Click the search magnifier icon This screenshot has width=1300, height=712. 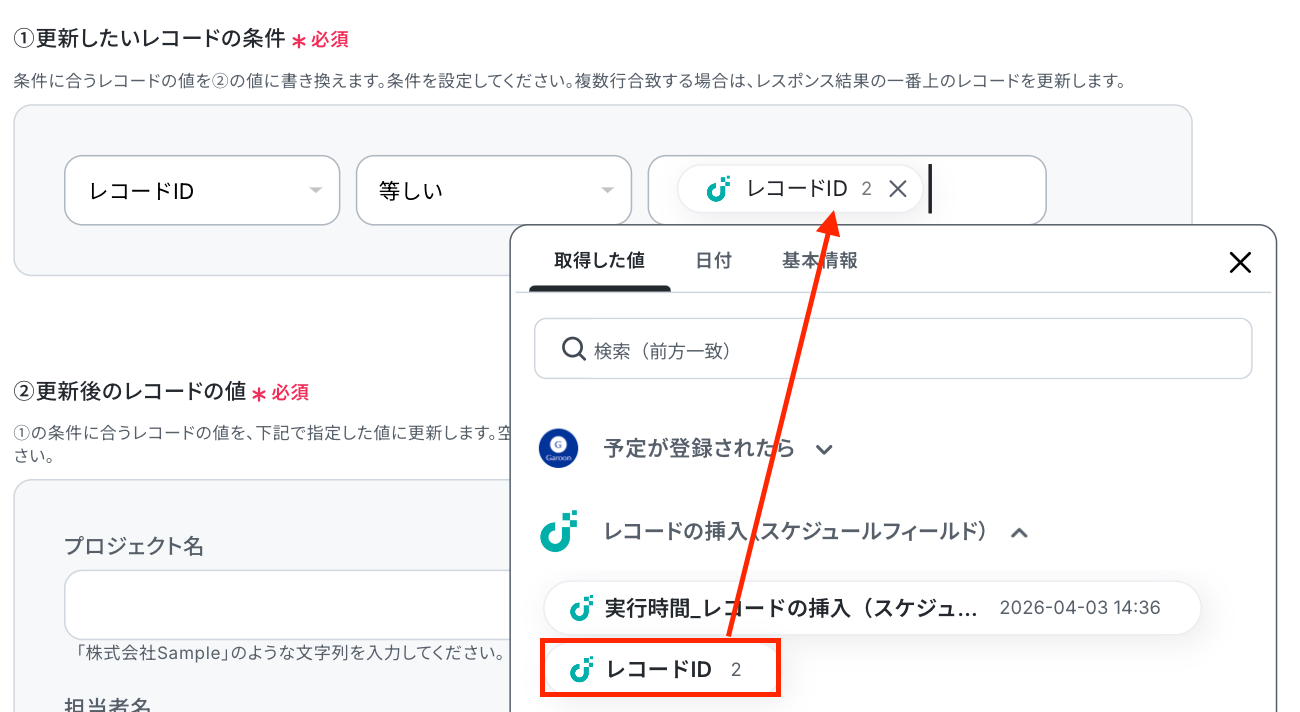(x=573, y=349)
